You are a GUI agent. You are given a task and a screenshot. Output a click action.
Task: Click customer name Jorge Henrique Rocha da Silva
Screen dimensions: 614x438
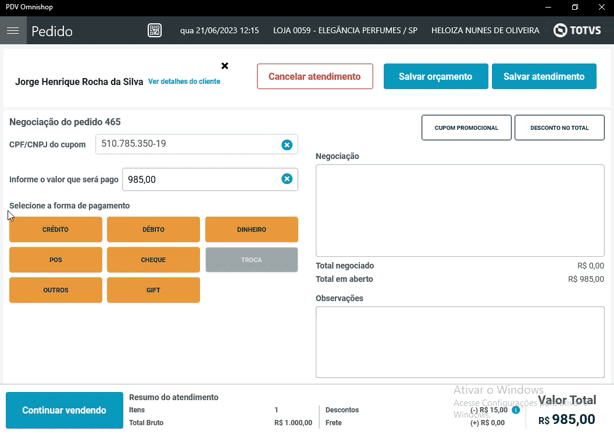click(79, 82)
